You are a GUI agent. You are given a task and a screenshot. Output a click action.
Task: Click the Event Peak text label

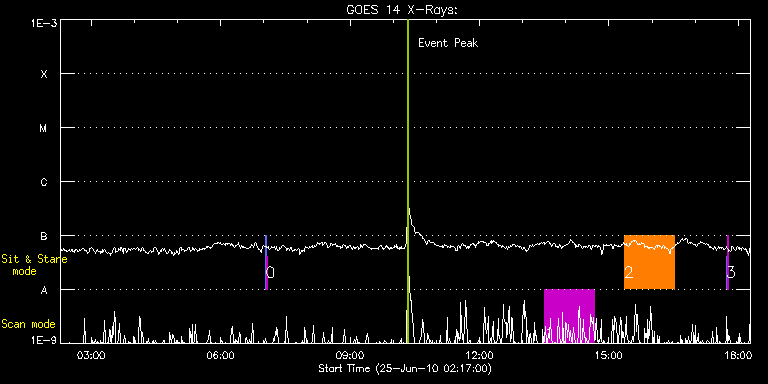[x=448, y=43]
